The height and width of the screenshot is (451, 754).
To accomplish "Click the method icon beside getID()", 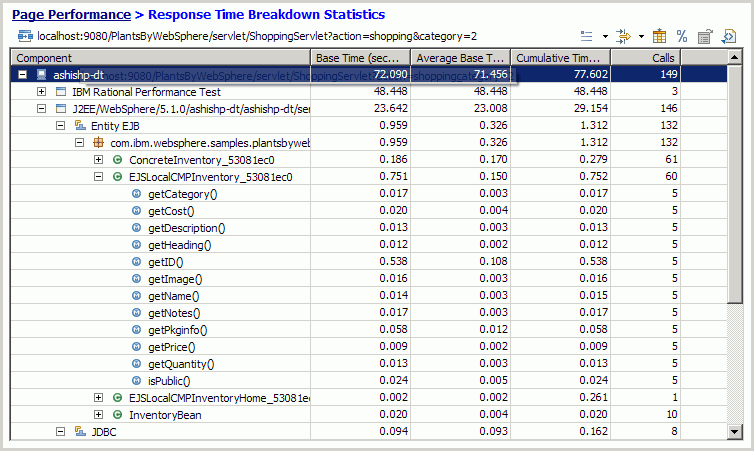I will (x=137, y=262).
